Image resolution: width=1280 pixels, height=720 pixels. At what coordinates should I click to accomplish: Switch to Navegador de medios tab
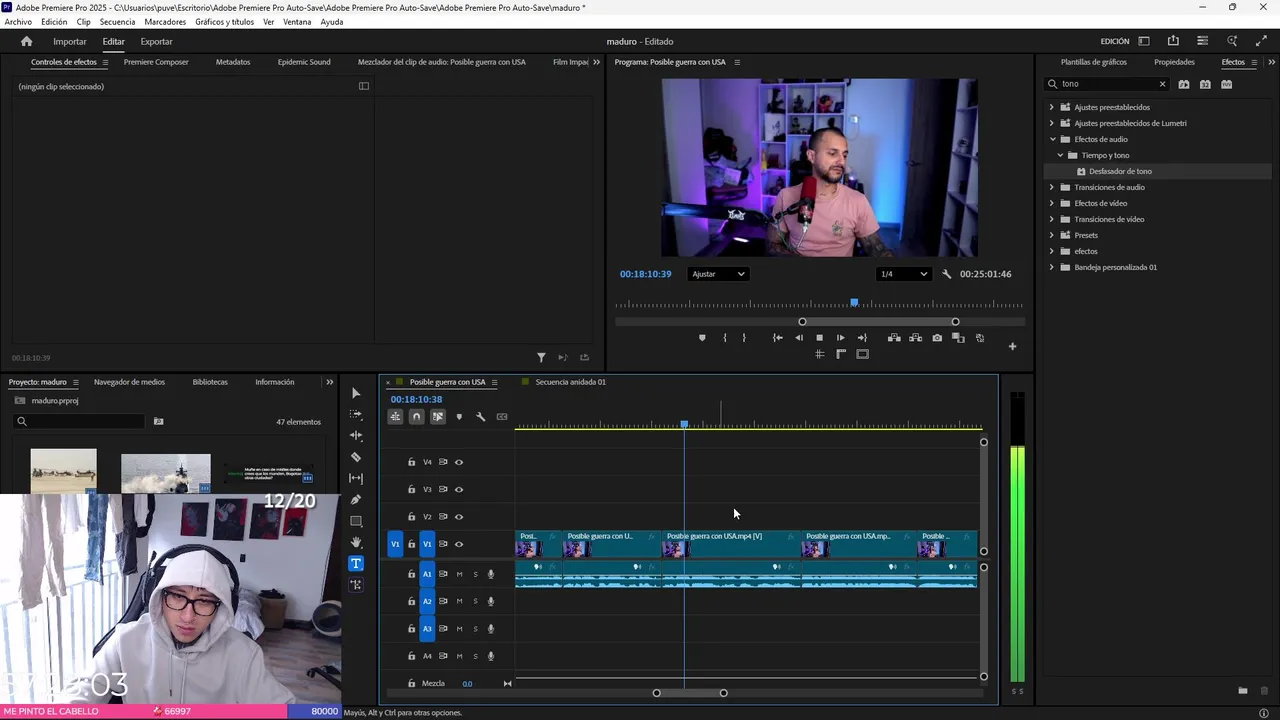coord(129,382)
